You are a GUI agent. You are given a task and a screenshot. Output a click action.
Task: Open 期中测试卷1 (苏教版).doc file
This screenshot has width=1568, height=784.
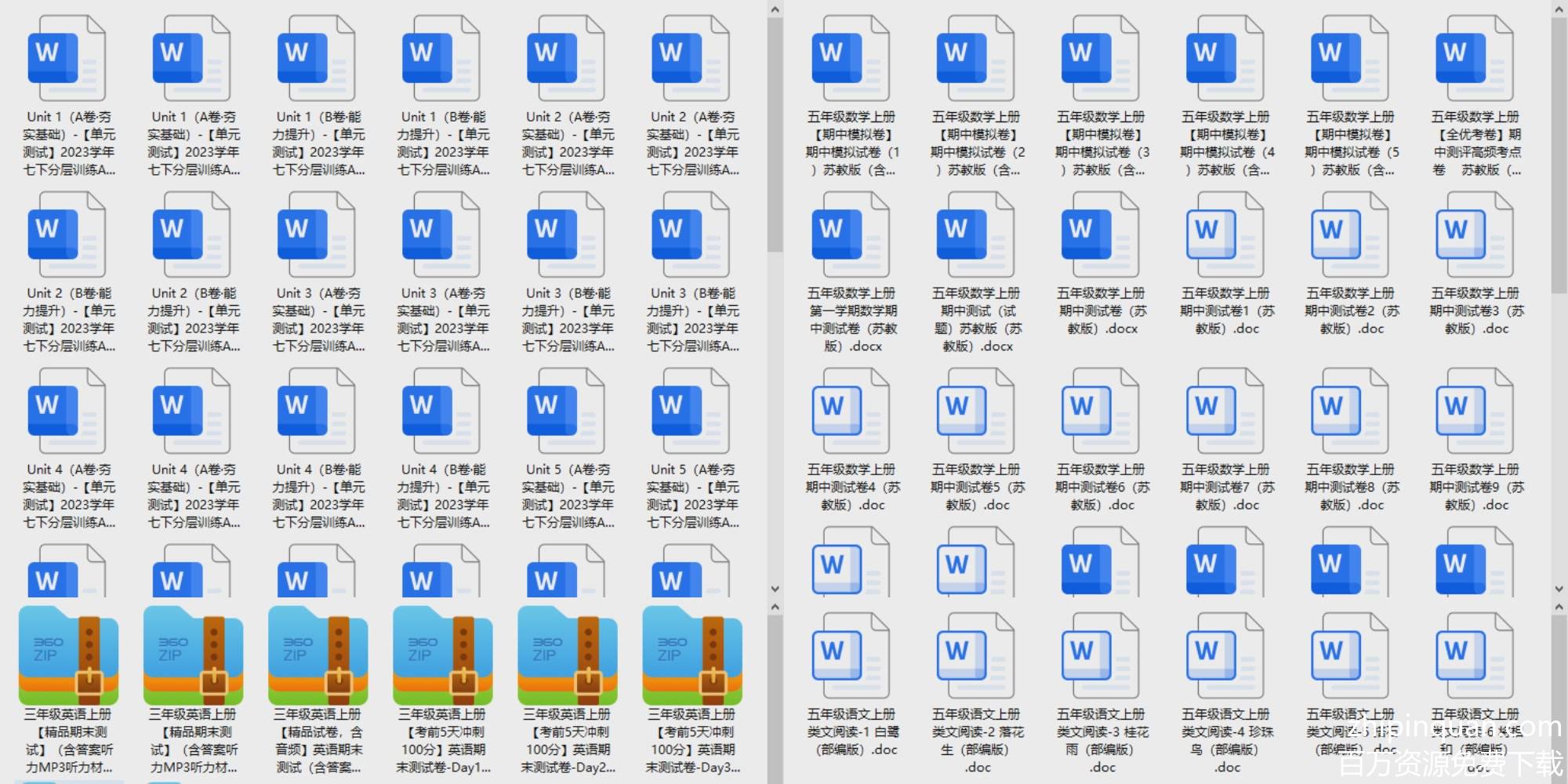pyautogui.click(x=1225, y=235)
